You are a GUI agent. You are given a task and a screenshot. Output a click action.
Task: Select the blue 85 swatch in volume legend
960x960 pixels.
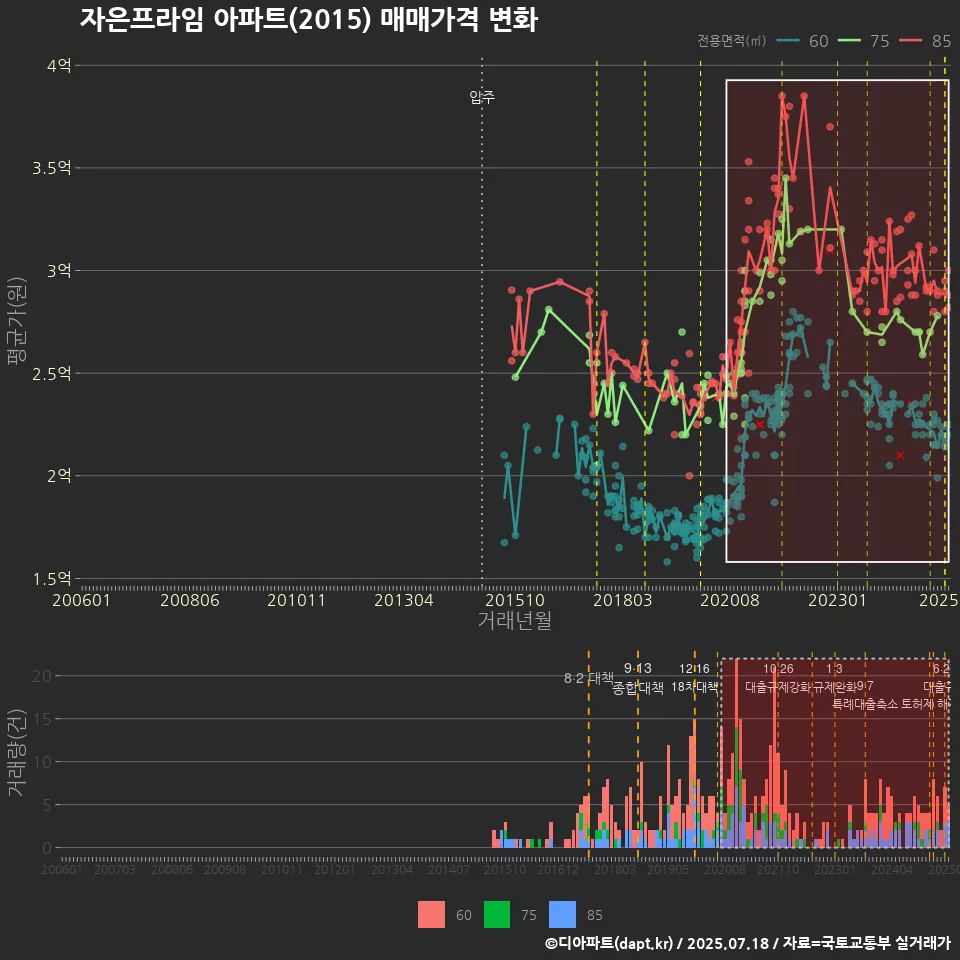pos(562,915)
